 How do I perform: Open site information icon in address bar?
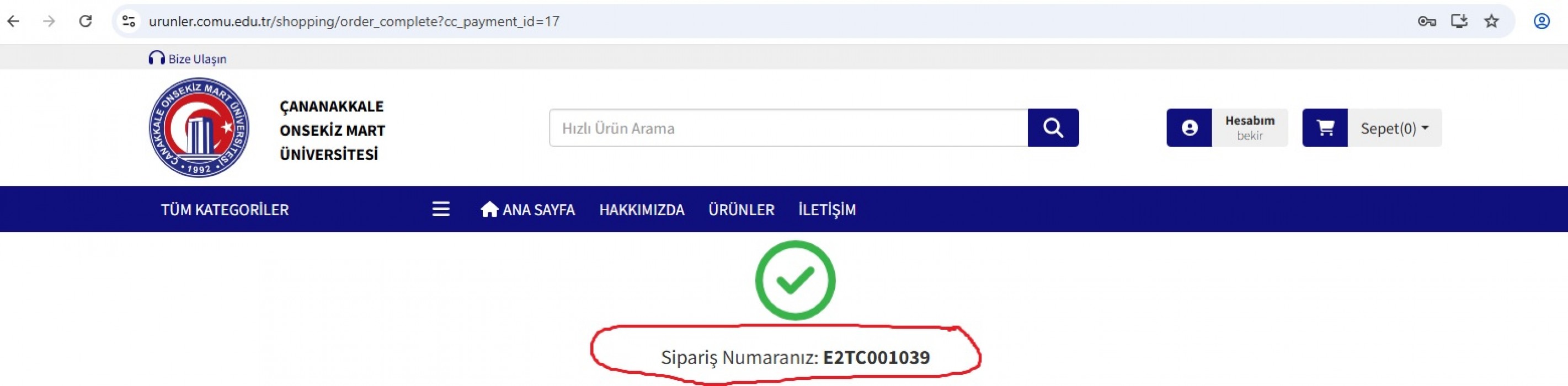click(x=129, y=22)
